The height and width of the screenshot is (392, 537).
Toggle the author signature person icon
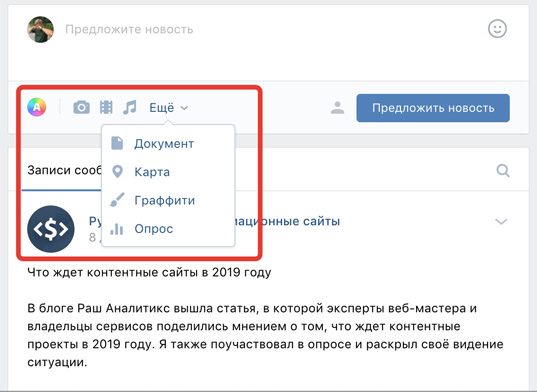point(337,108)
